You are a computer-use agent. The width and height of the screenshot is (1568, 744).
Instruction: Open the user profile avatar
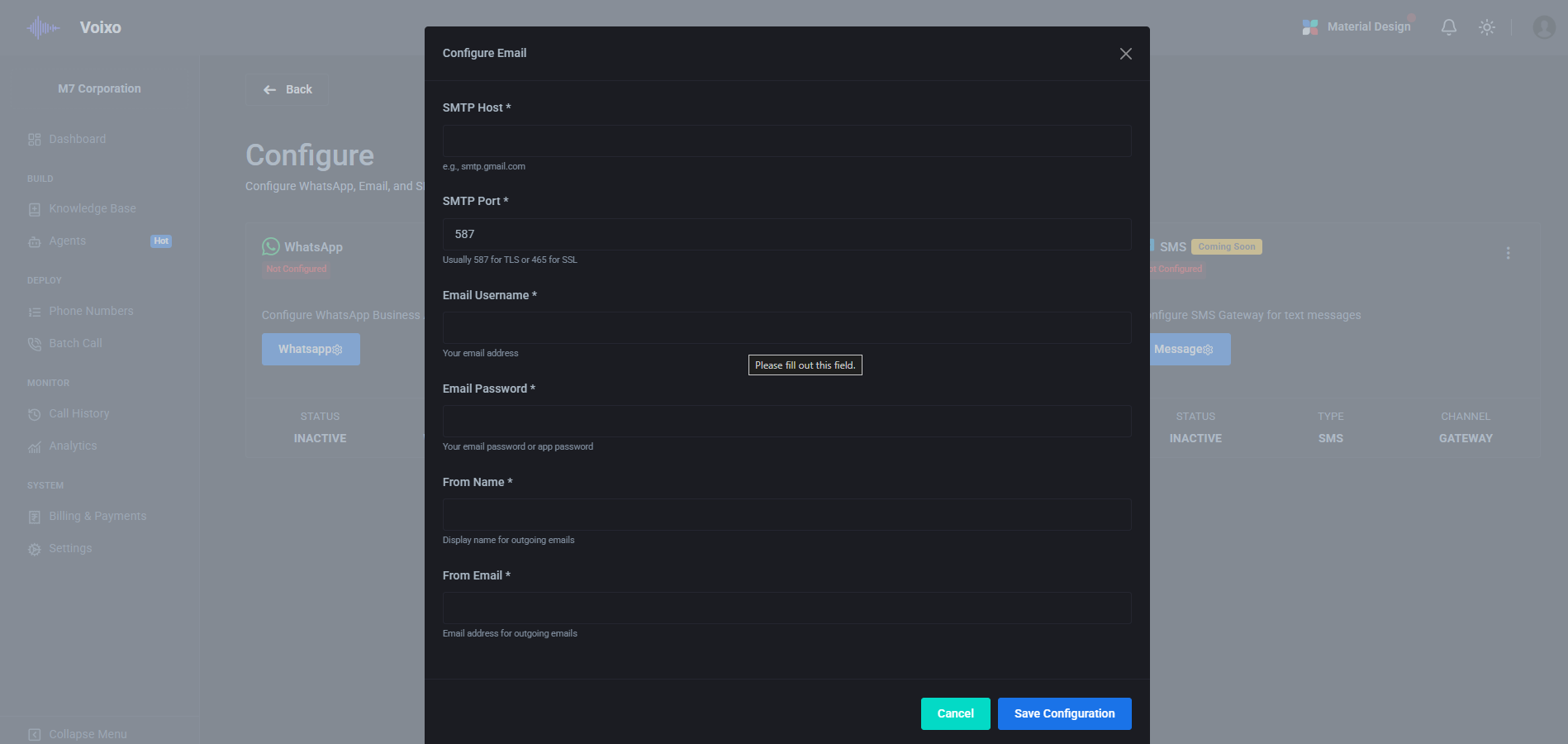point(1542,26)
